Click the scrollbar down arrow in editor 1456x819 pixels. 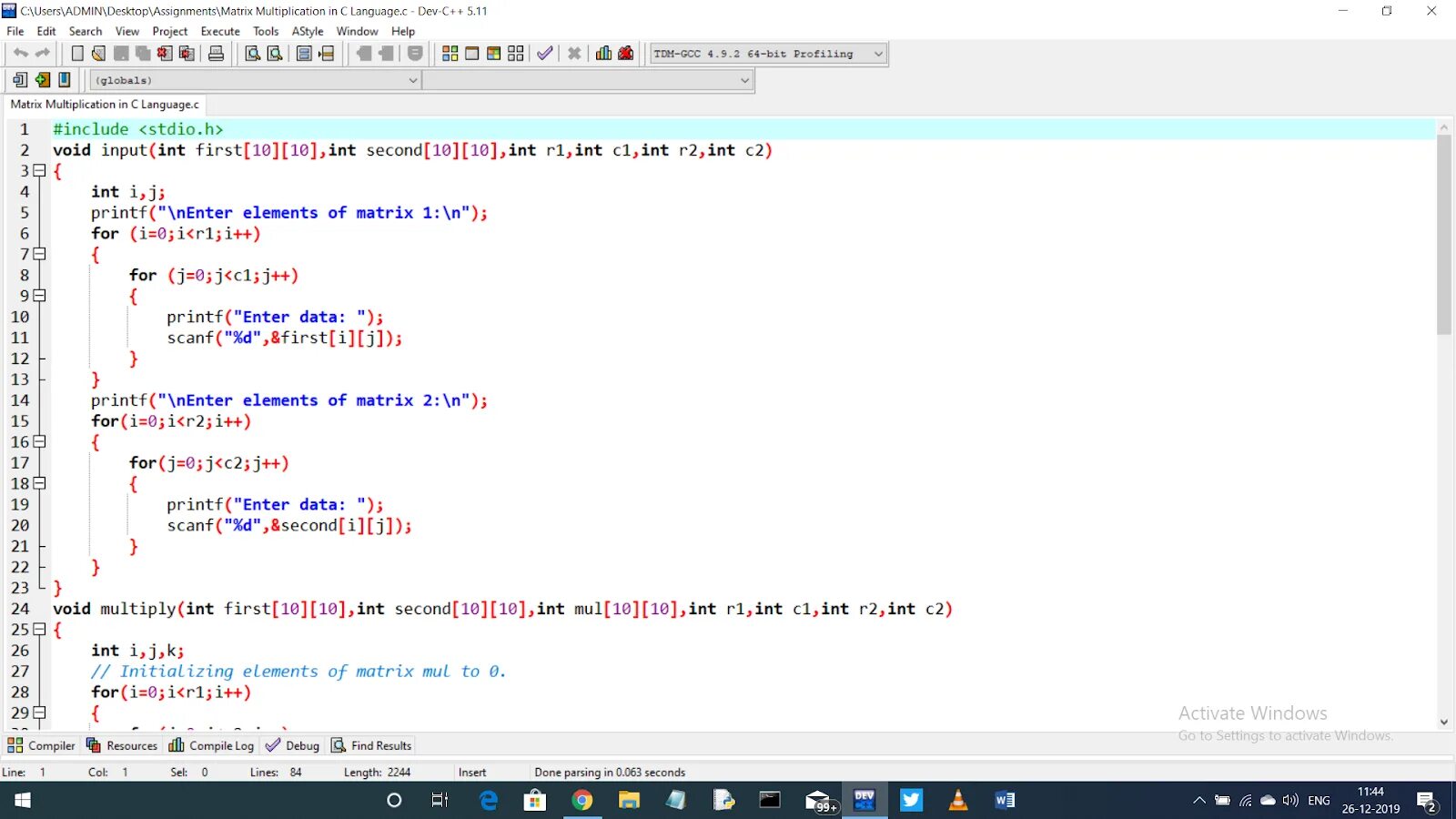point(1444,722)
